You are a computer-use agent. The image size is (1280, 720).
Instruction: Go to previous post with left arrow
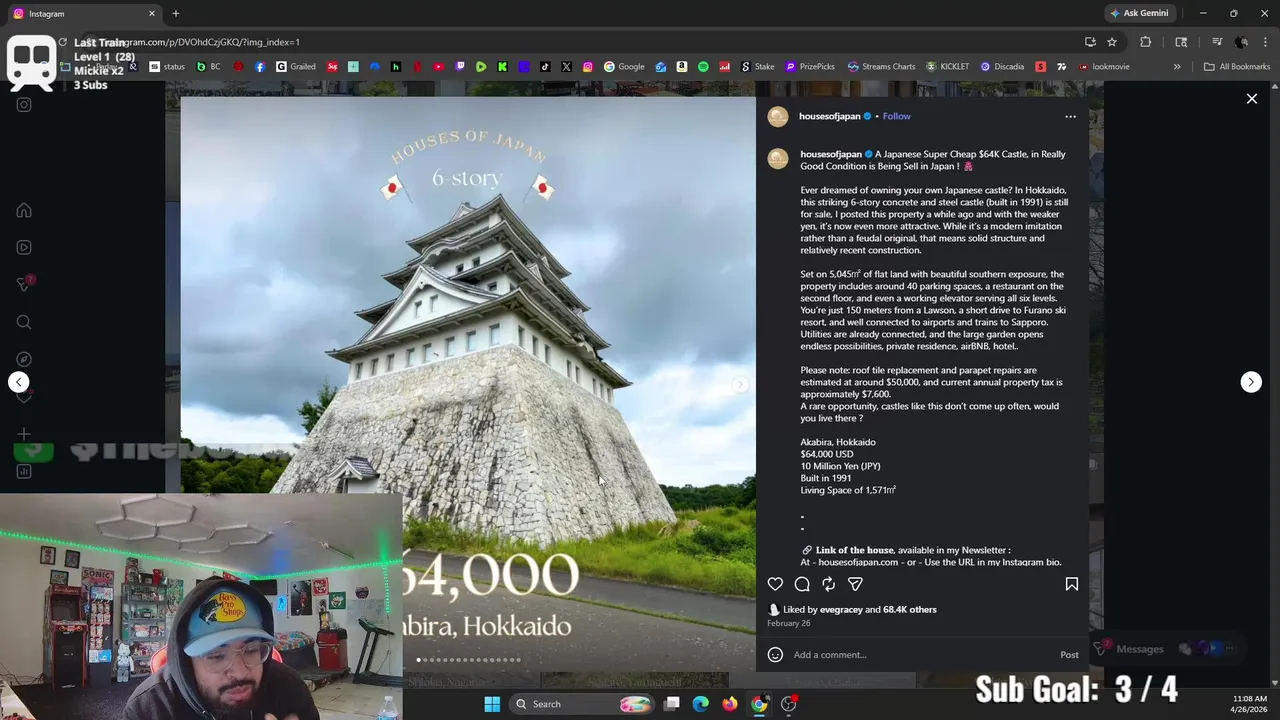[18, 382]
